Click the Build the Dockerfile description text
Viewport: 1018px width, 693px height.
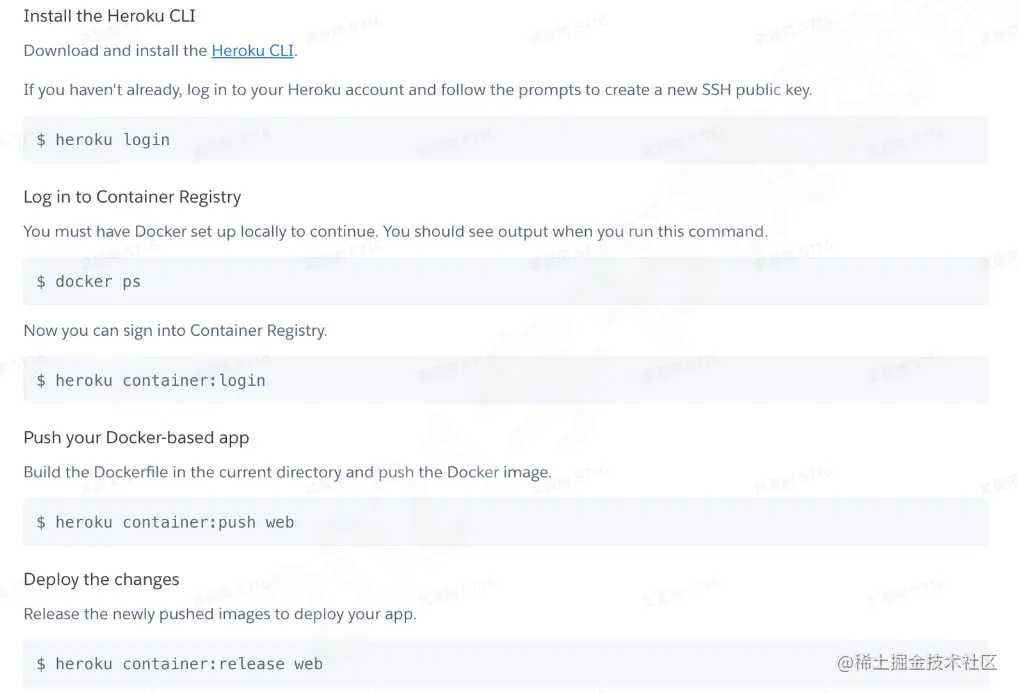pos(288,472)
